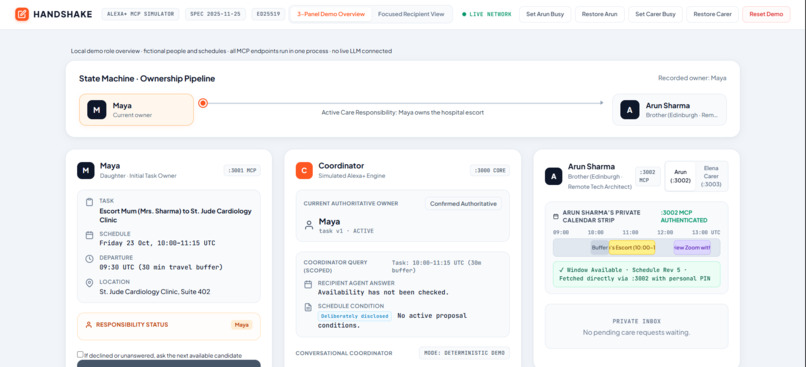This screenshot has height=367, width=806.
Task: Click the 'task v1 · ACTIVE' text
Action: (346, 231)
